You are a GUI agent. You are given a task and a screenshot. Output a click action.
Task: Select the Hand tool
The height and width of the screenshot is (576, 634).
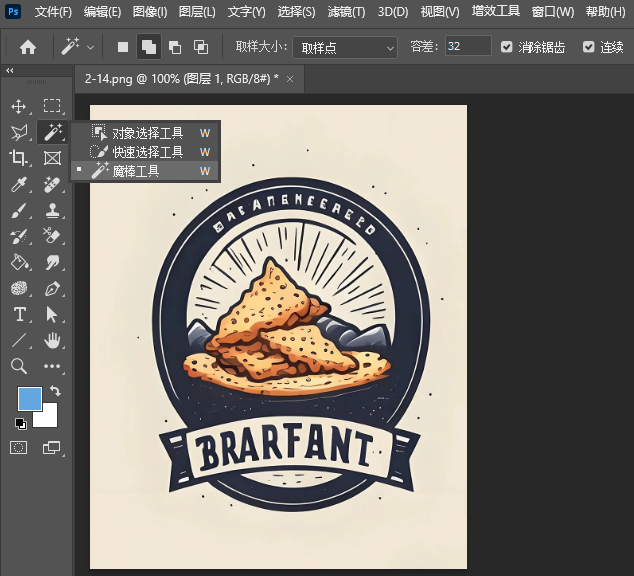[52, 341]
